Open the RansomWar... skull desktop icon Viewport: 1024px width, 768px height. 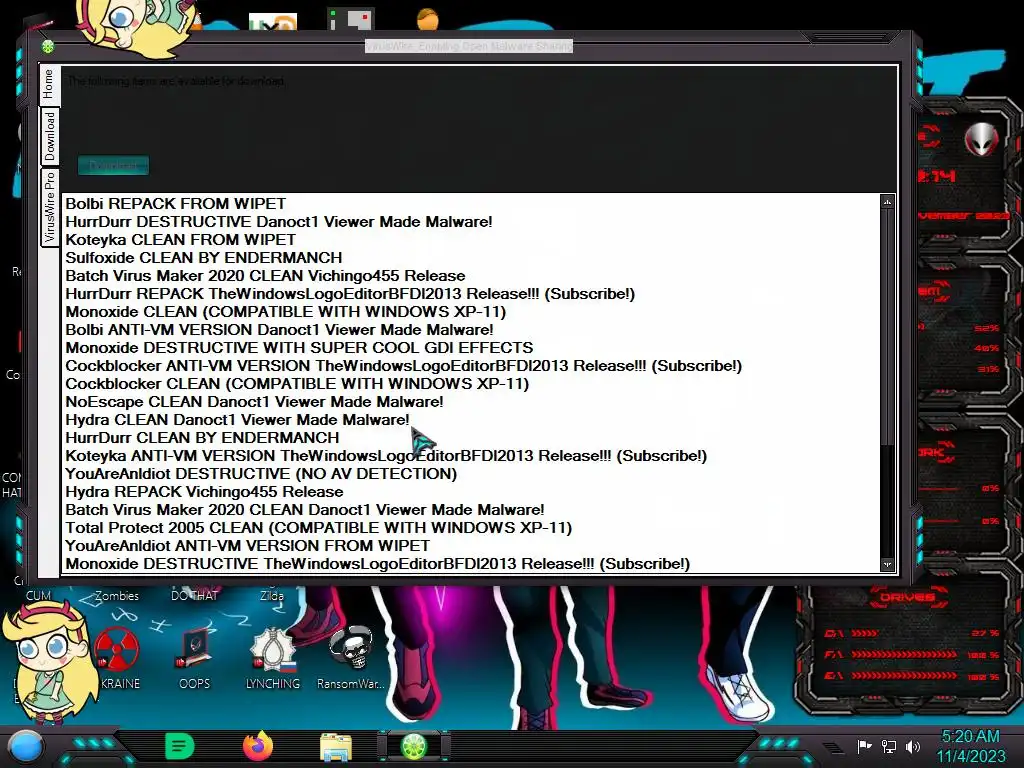pyautogui.click(x=351, y=658)
